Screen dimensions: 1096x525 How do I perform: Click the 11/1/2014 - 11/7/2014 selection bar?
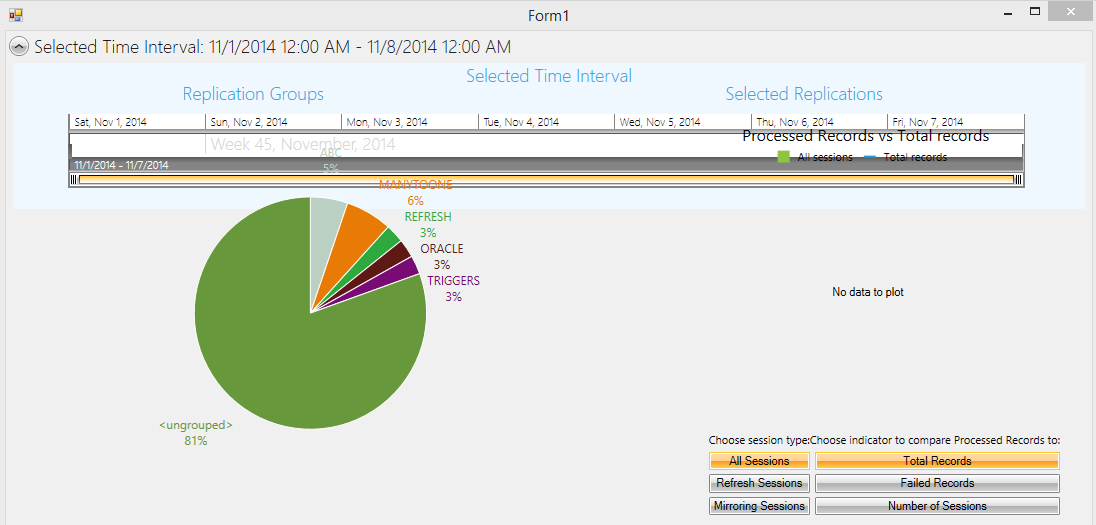click(547, 165)
